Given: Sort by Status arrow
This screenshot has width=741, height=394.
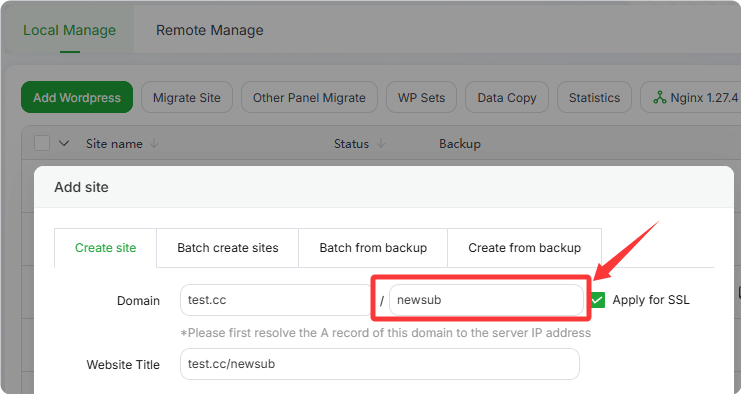Looking at the screenshot, I should pyautogui.click(x=381, y=144).
